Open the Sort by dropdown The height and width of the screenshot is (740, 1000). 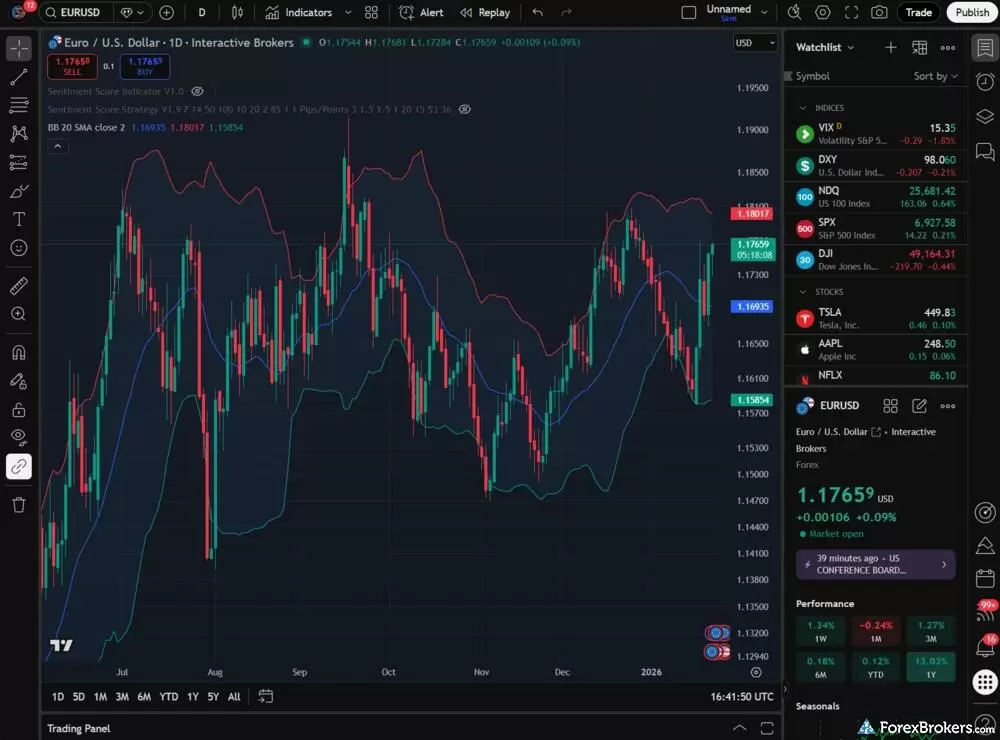(x=936, y=76)
